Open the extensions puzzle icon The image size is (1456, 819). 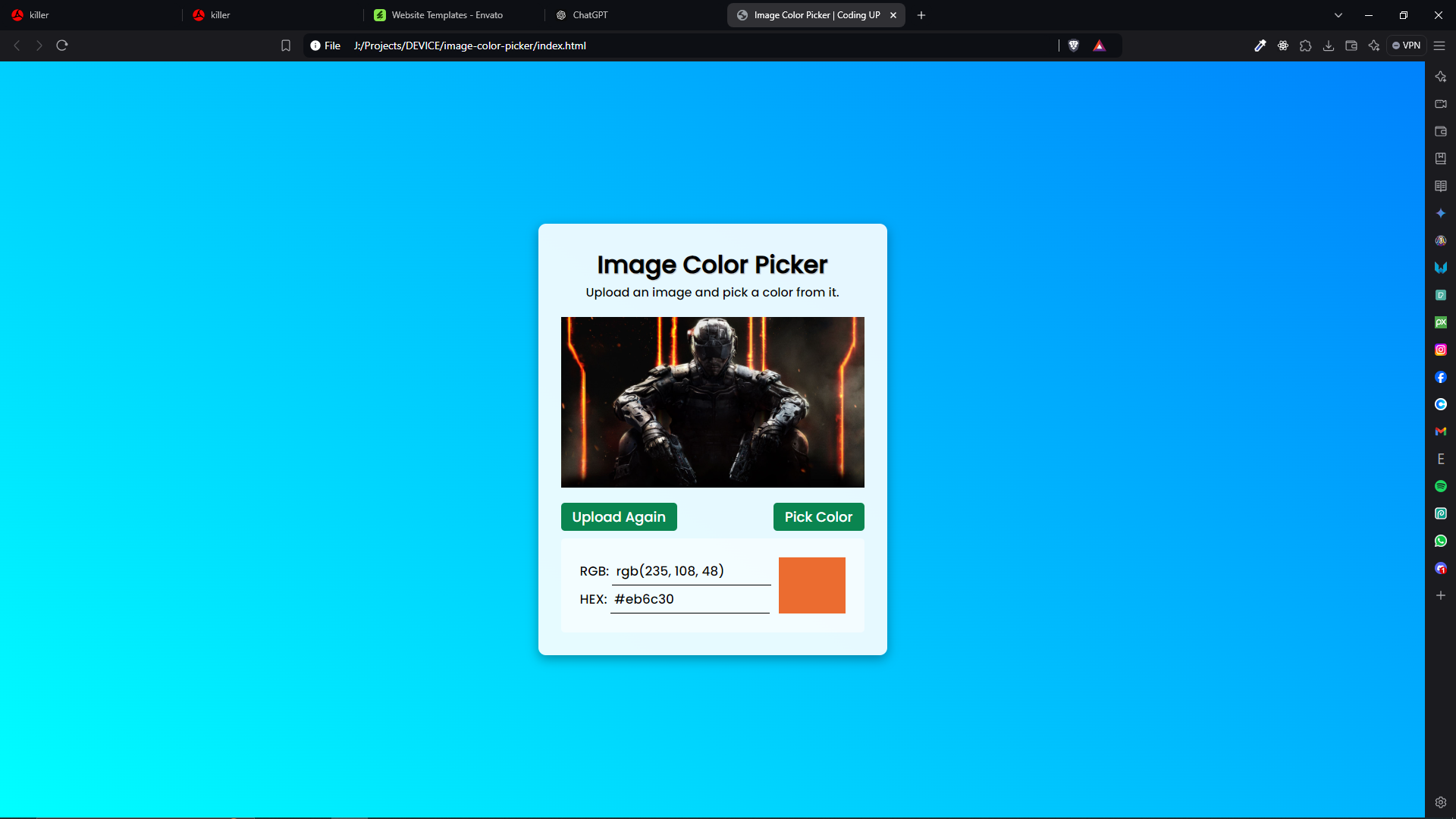[1306, 45]
